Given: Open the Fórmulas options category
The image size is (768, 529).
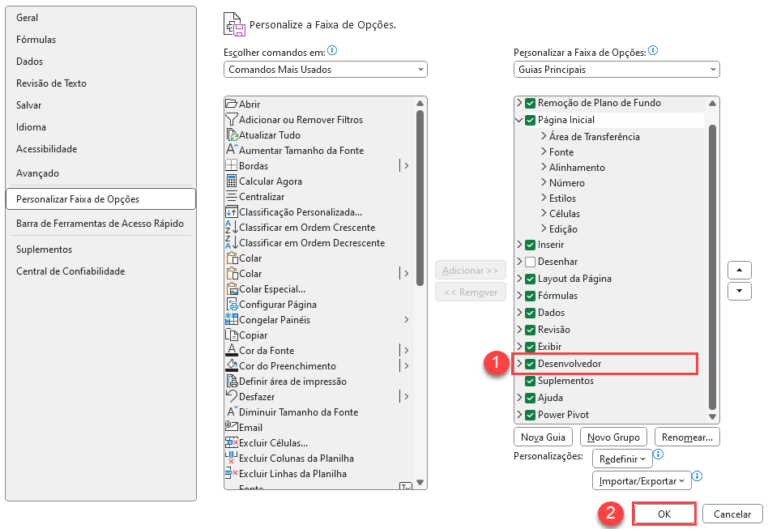Looking at the screenshot, I should coord(36,40).
